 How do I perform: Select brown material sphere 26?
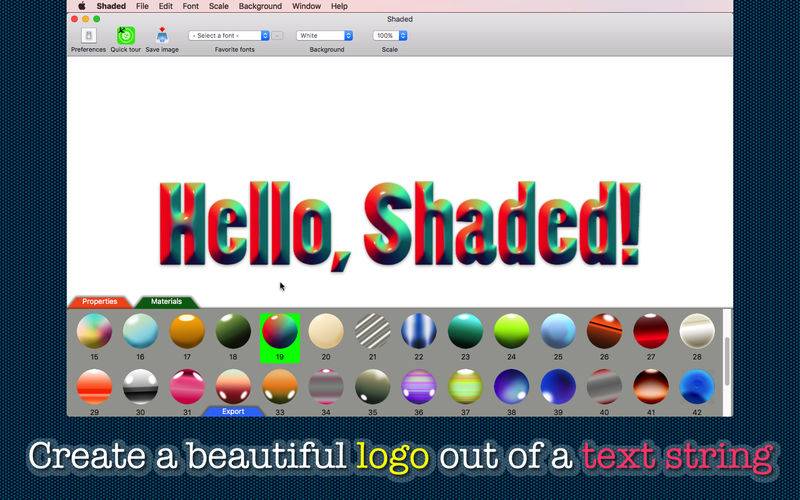605,331
